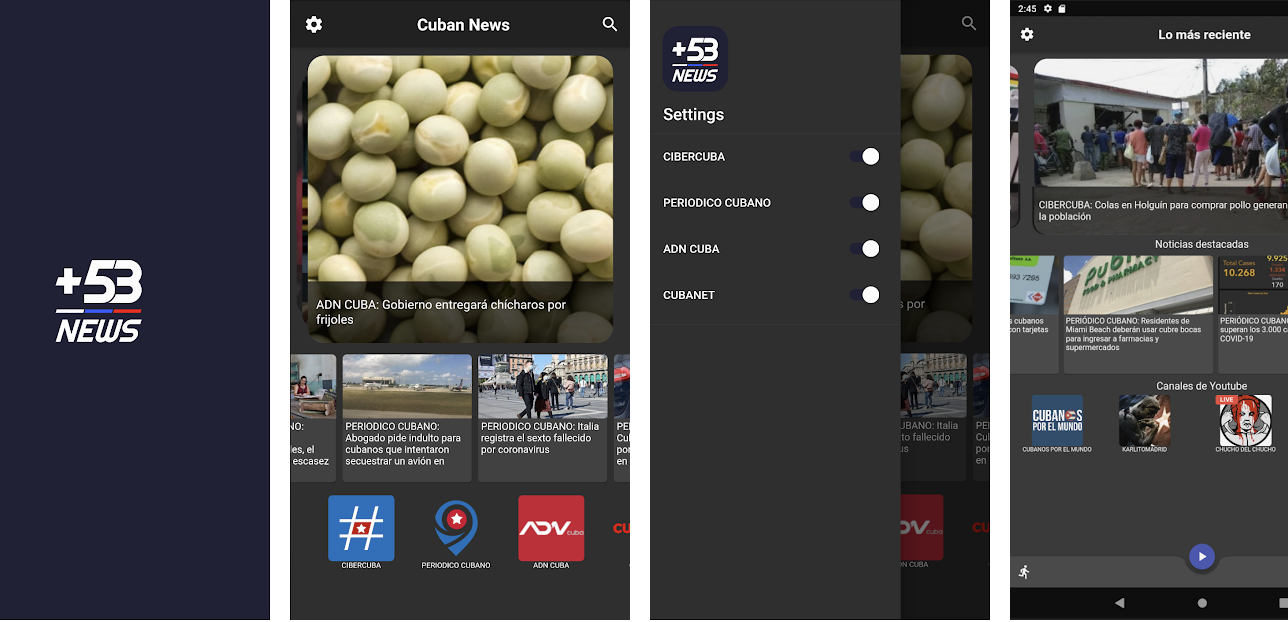Click the dimmed search icon behind Settings drawer
The height and width of the screenshot is (622, 1288).
pos(968,23)
